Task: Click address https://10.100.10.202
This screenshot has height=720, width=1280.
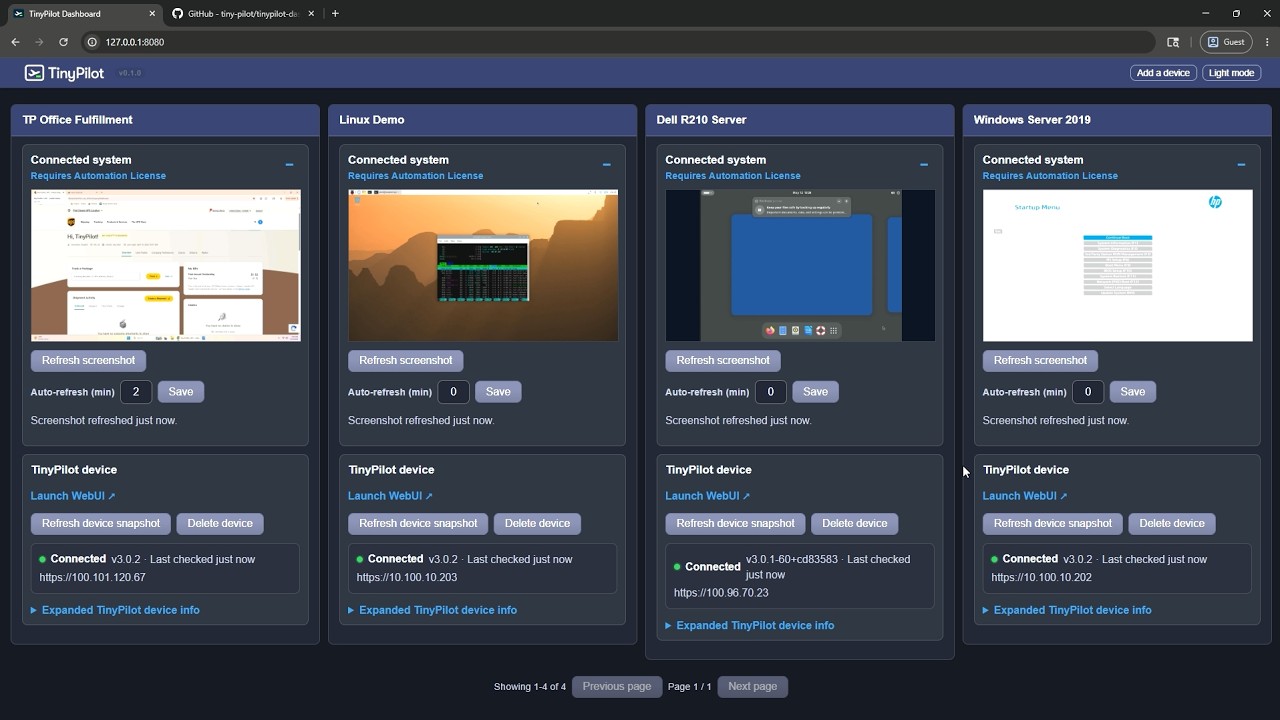Action: pos(1042,578)
